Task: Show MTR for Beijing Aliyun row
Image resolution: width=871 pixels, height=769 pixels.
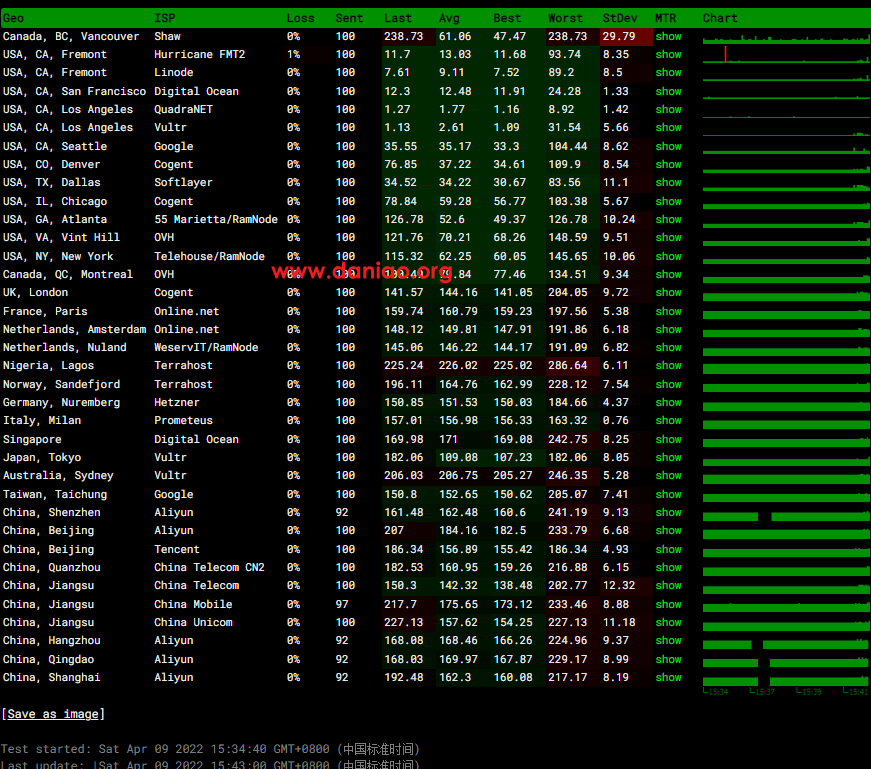Action: click(x=668, y=531)
